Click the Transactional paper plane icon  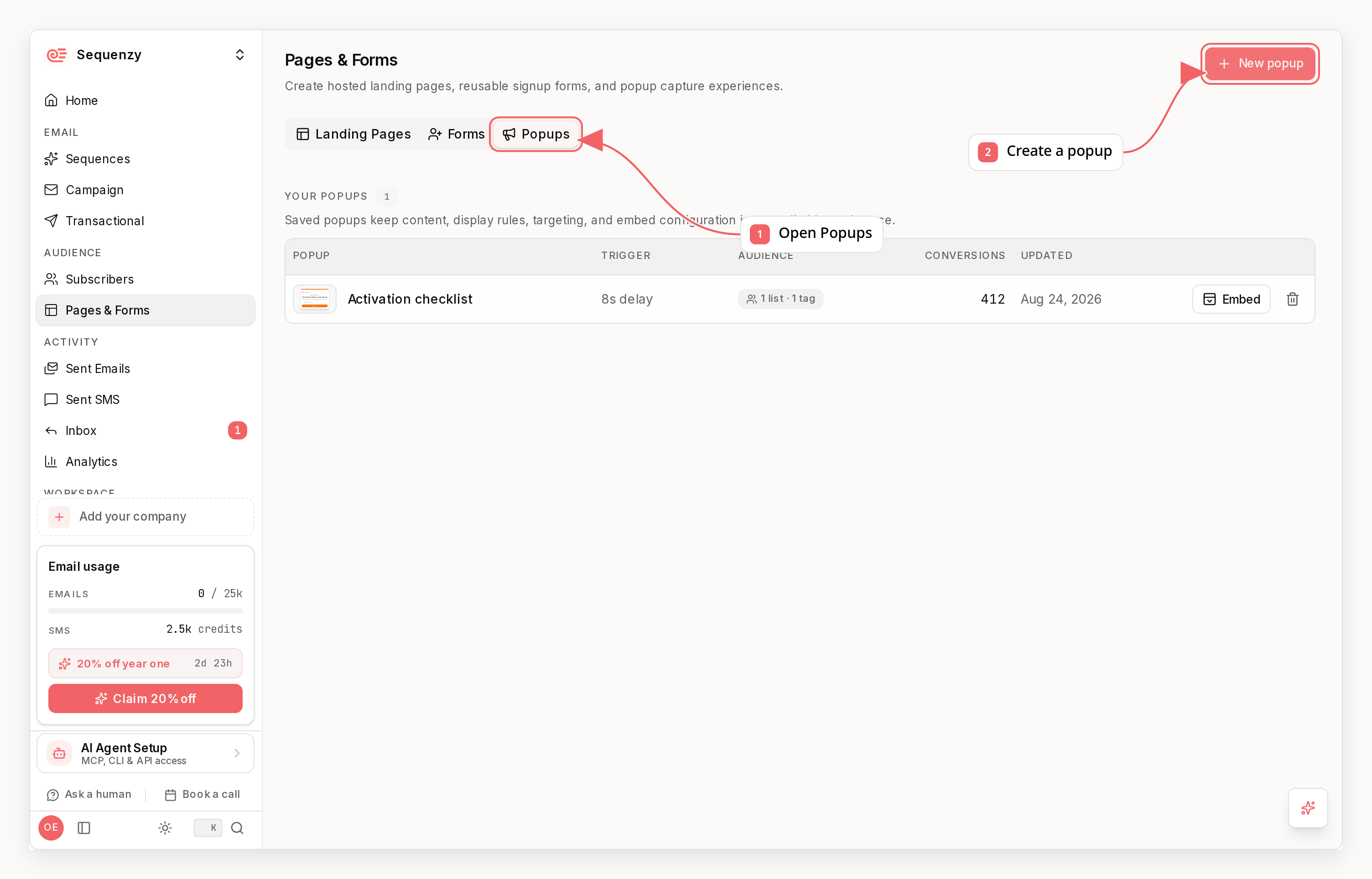click(52, 221)
